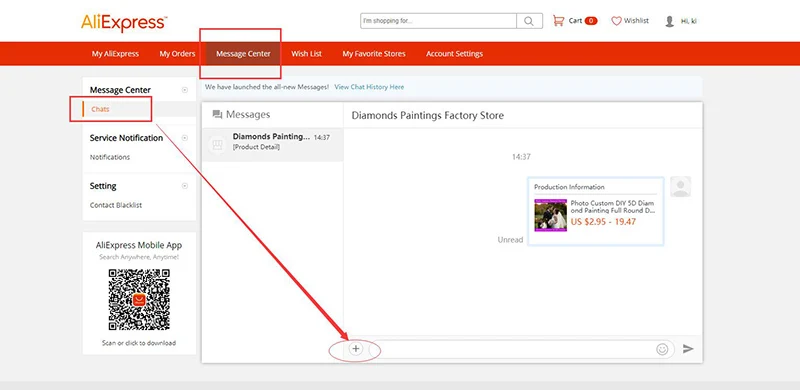The width and height of the screenshot is (800, 390).
Task: Collapse the Message Center section
Action: 185,90
